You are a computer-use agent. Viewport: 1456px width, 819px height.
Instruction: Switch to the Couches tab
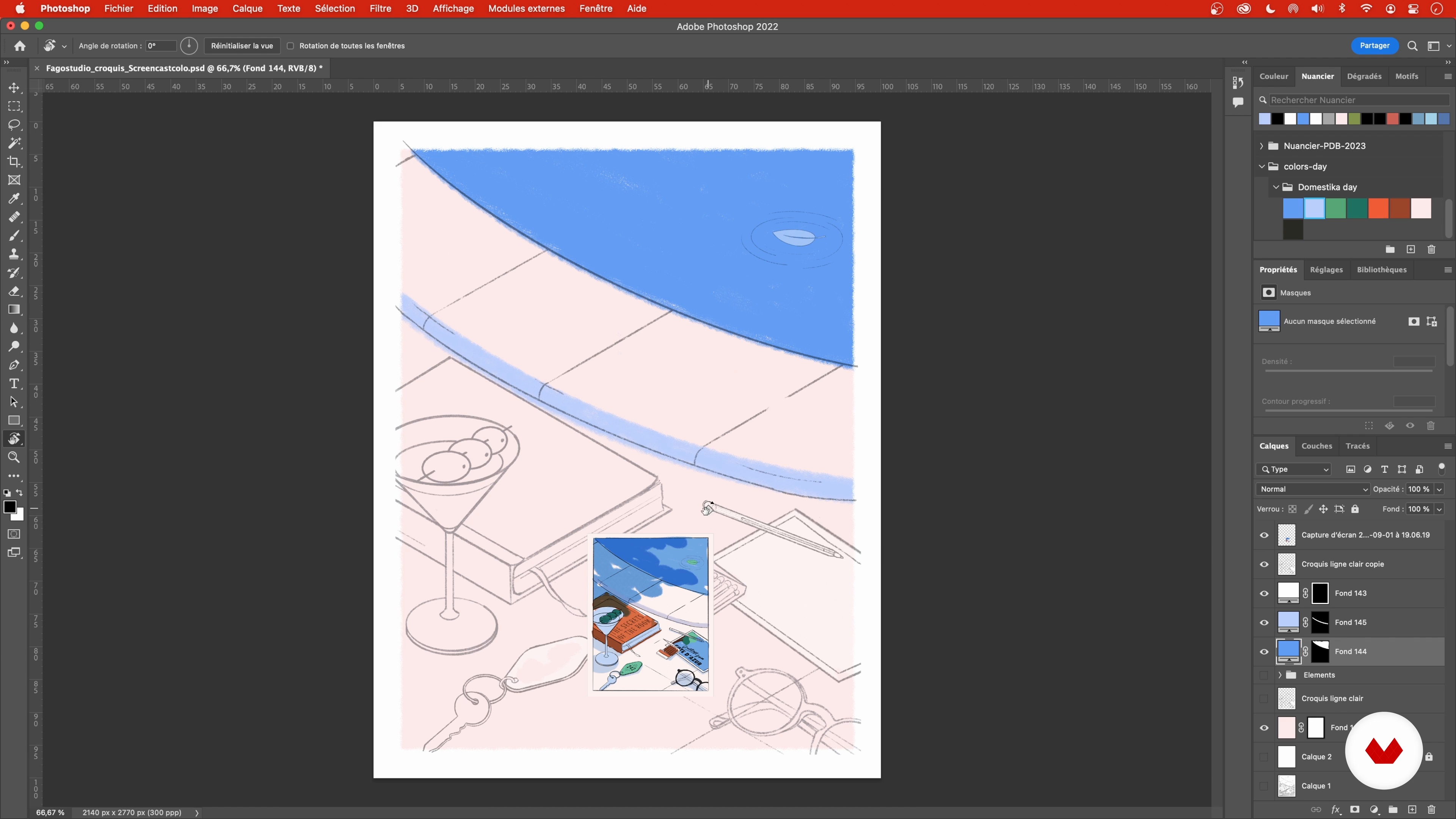[1316, 446]
